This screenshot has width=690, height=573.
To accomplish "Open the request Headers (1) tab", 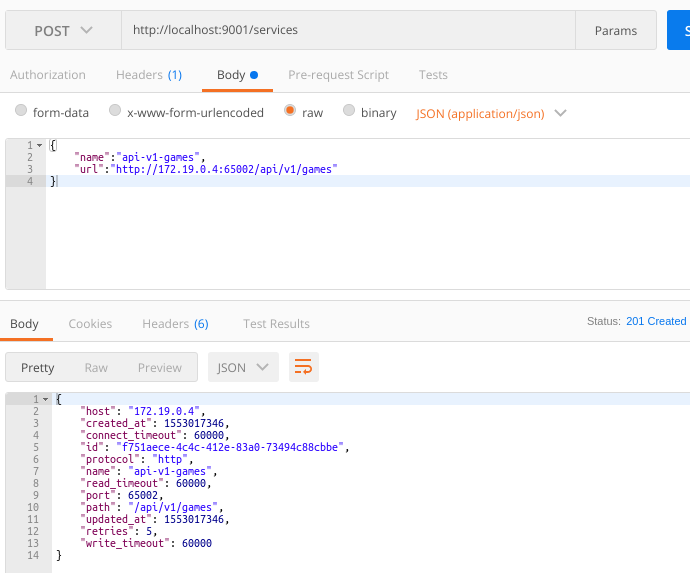I will [149, 75].
